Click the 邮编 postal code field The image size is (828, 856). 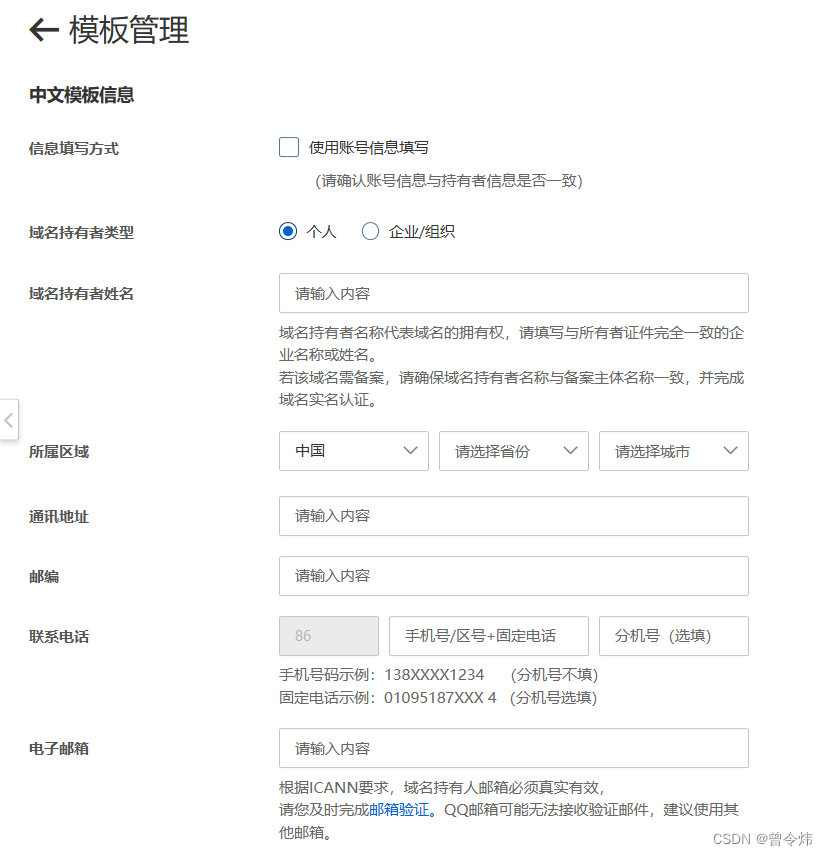point(514,576)
